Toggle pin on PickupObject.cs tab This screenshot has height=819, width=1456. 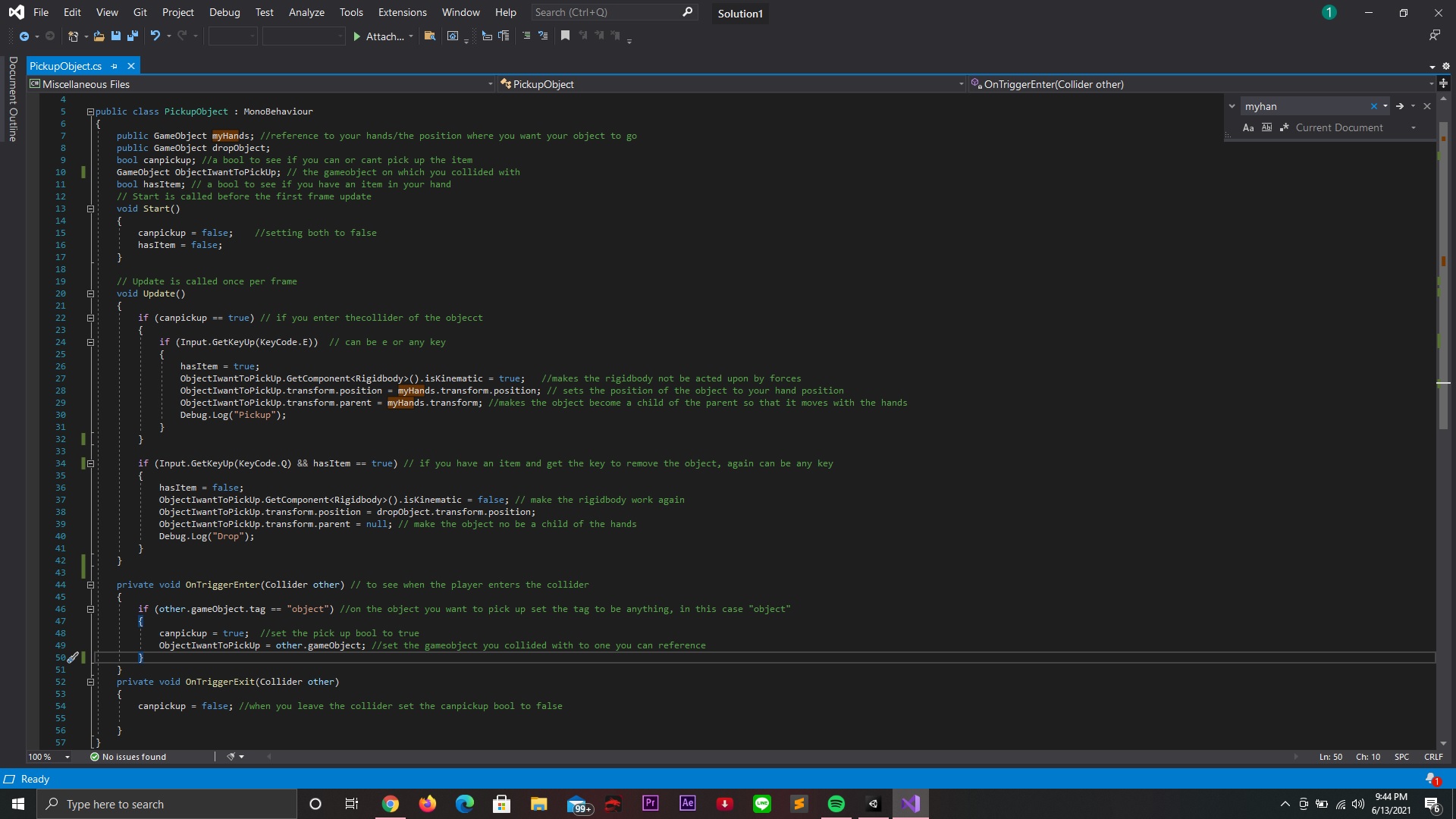coord(115,67)
